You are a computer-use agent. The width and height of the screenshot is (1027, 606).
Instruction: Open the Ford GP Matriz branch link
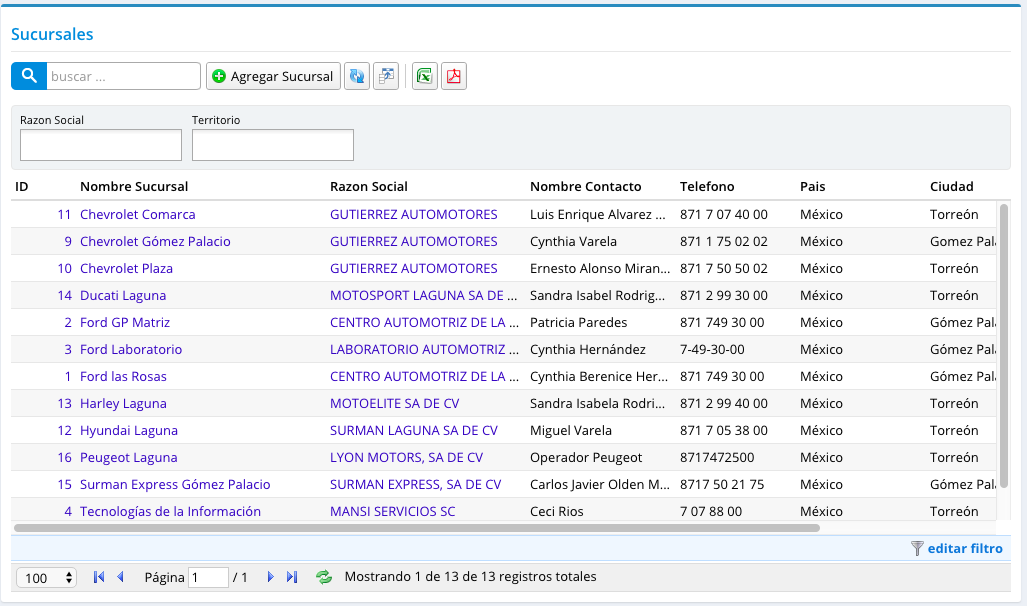point(125,322)
